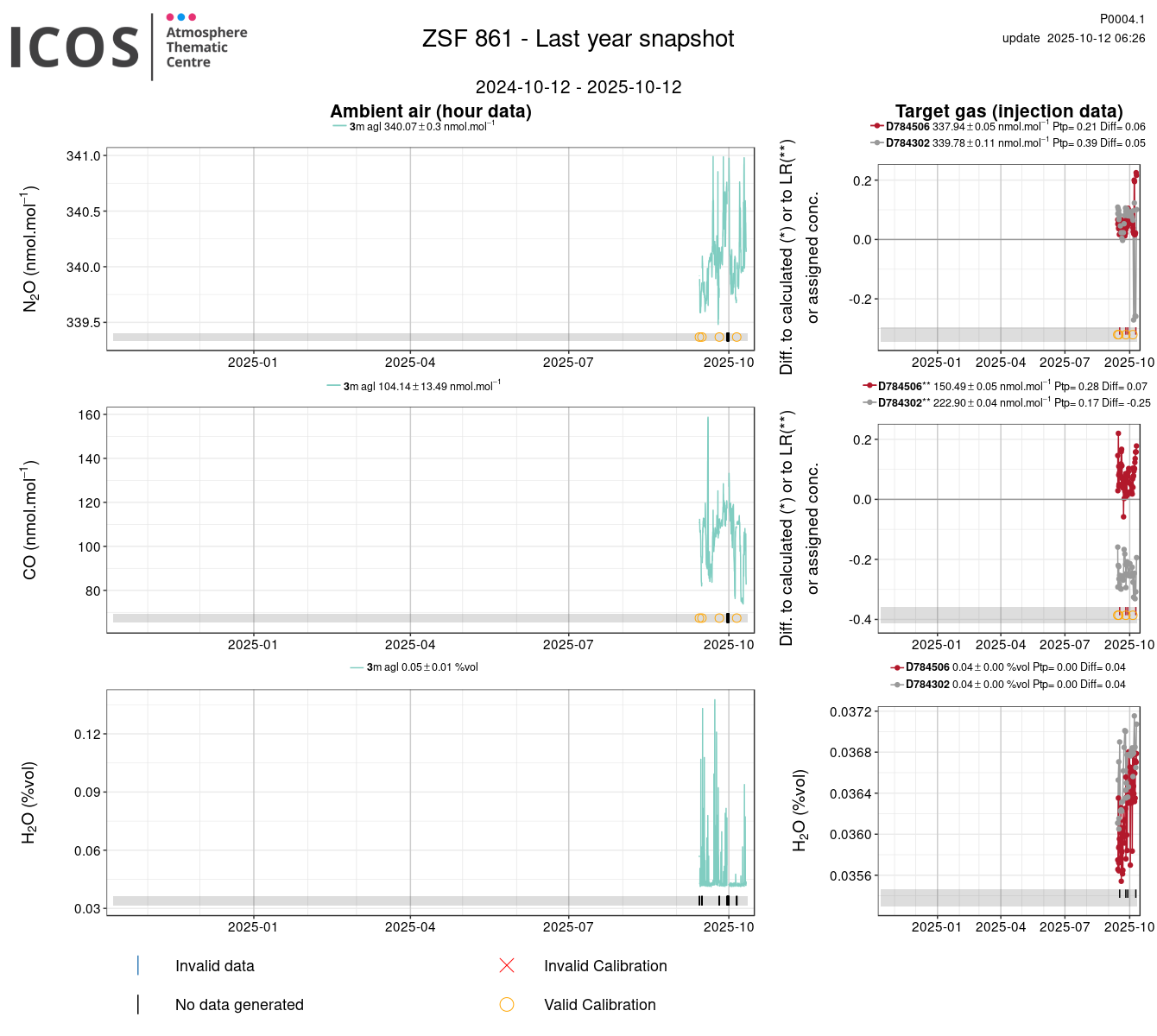Click the ICOS logo text

coord(74,47)
